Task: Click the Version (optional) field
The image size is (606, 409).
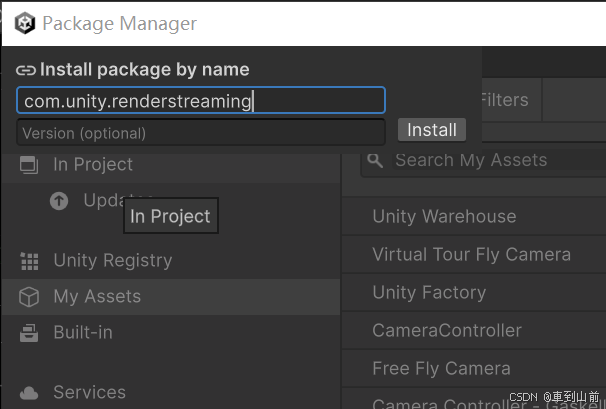Action: (x=200, y=132)
